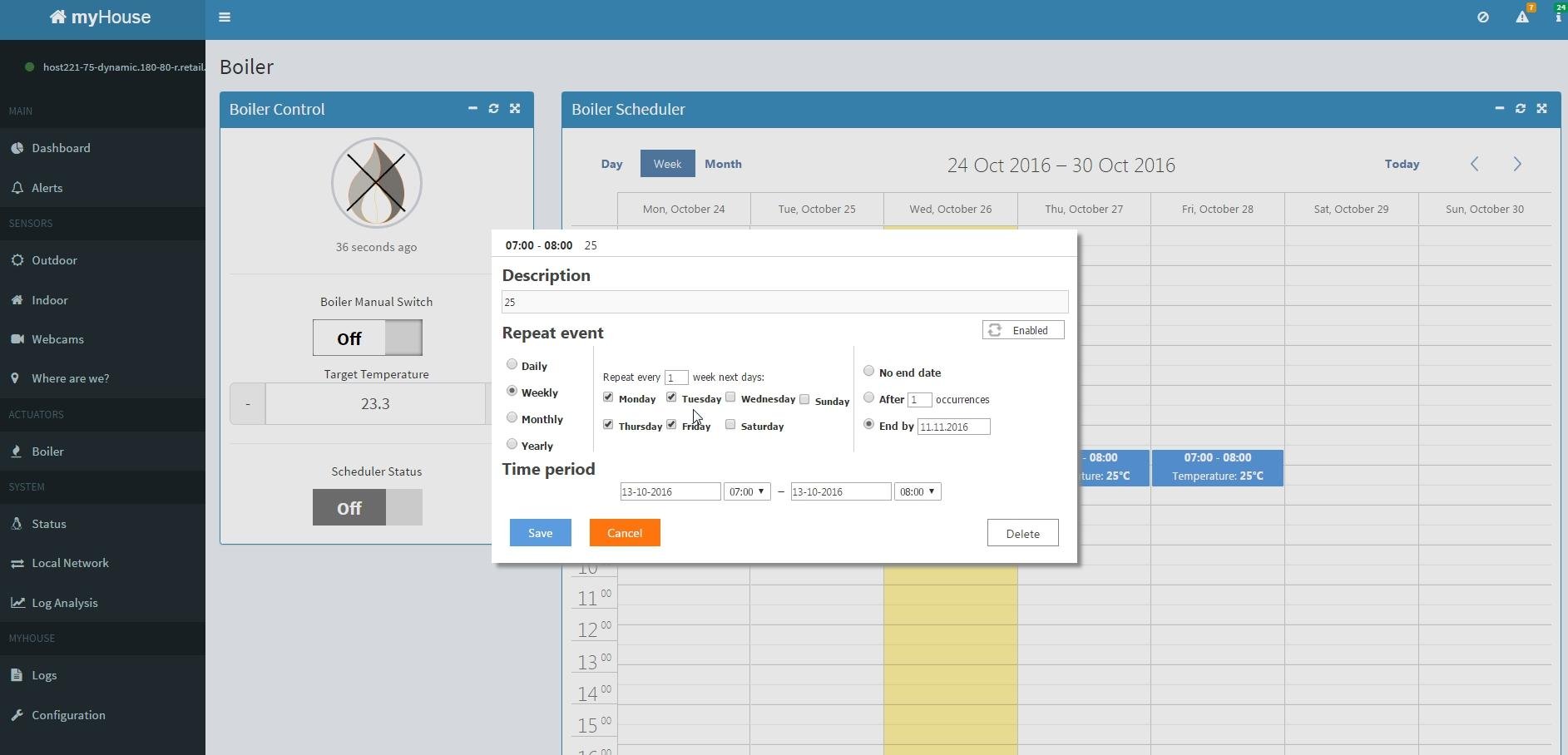Screen dimensions: 1568x755
Task: Open the sidebar hamburger menu
Action: click(224, 17)
